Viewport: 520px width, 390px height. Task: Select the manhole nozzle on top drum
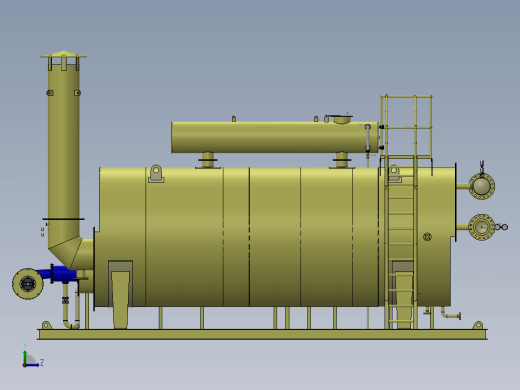pos(342,119)
